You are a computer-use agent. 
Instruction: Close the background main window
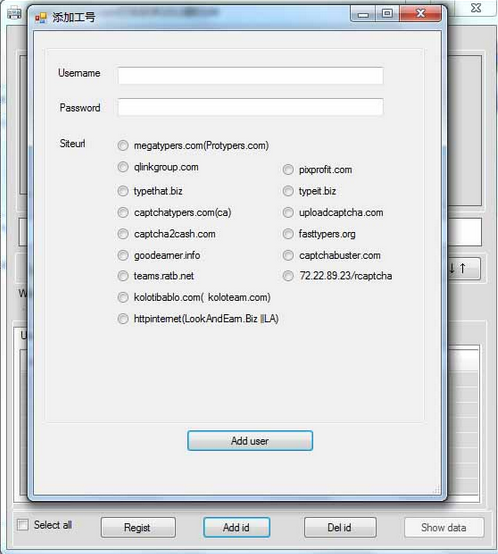point(476,8)
